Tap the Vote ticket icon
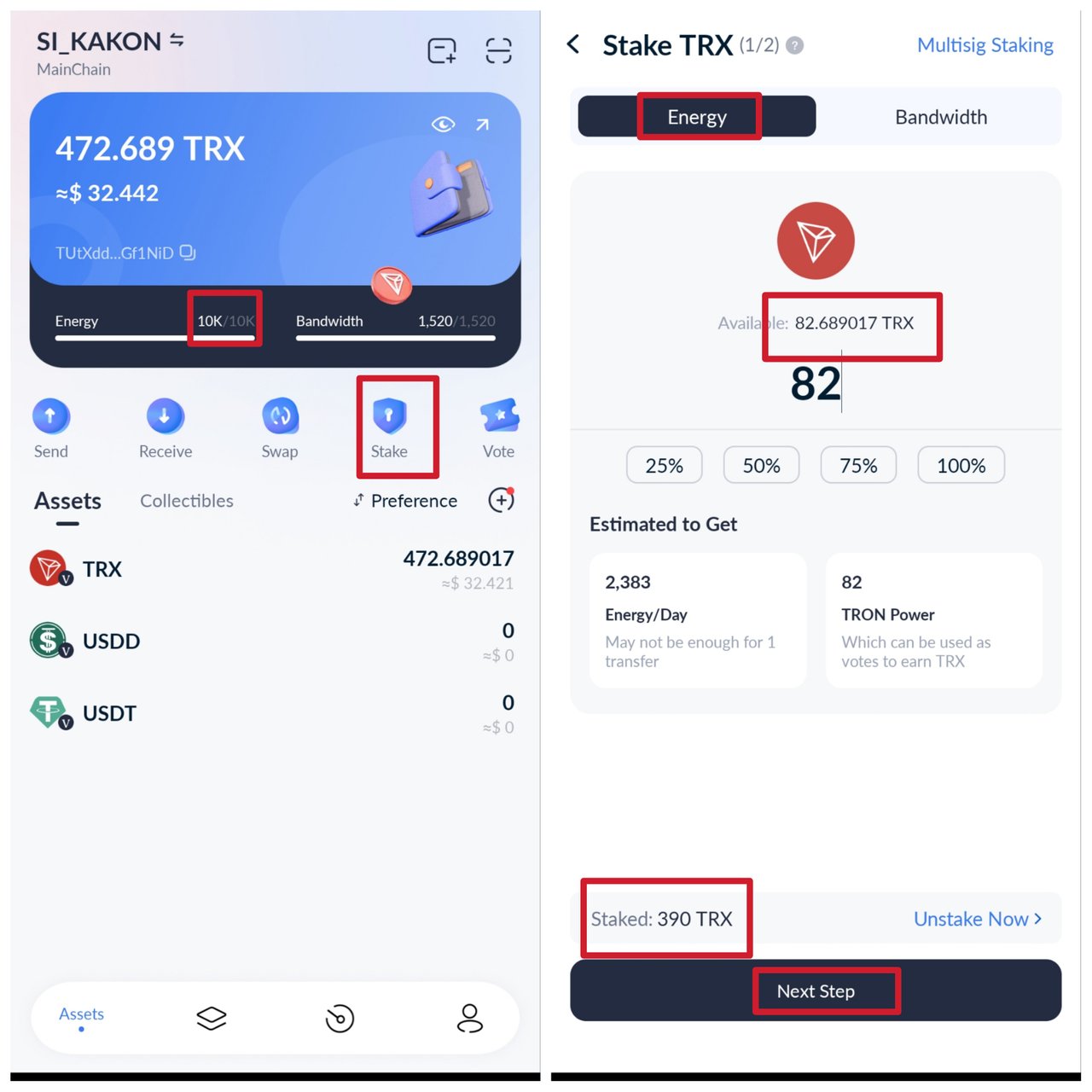The height and width of the screenshot is (1092, 1092). (x=500, y=416)
